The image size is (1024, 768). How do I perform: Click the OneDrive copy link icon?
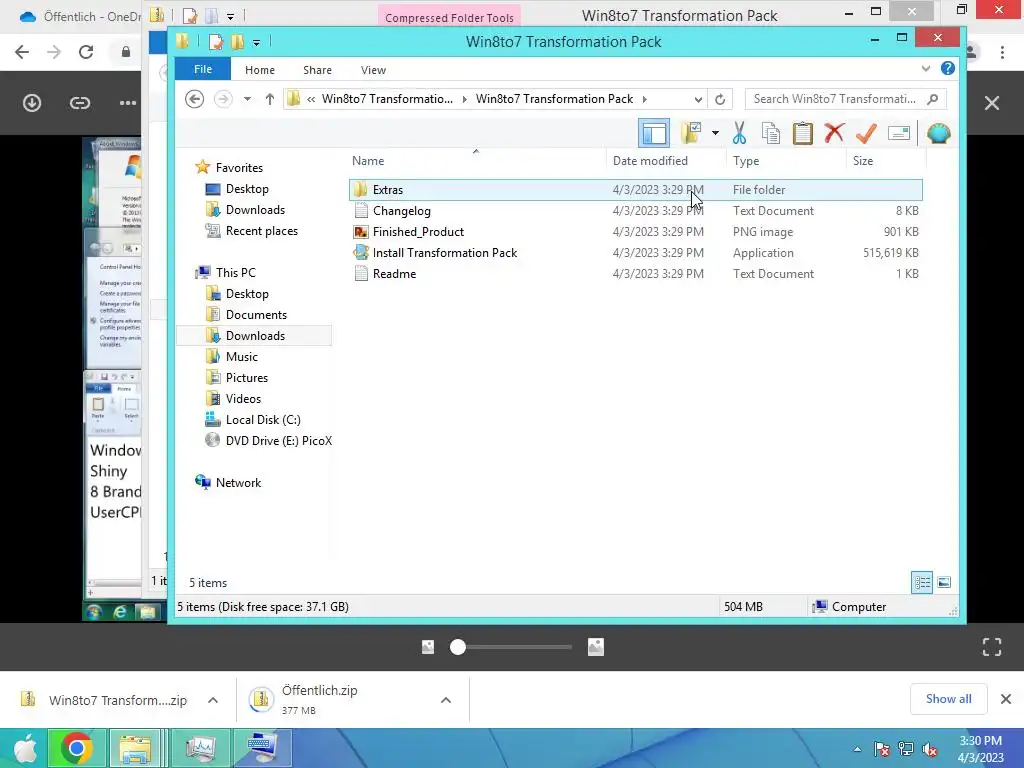click(80, 103)
